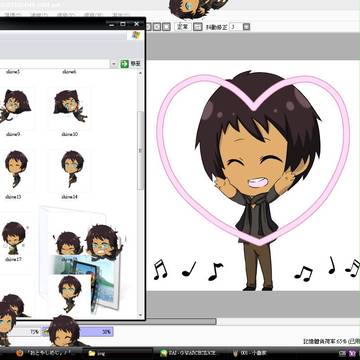
Task: Click the stabilizer value field showing 3
Action: 236,27
